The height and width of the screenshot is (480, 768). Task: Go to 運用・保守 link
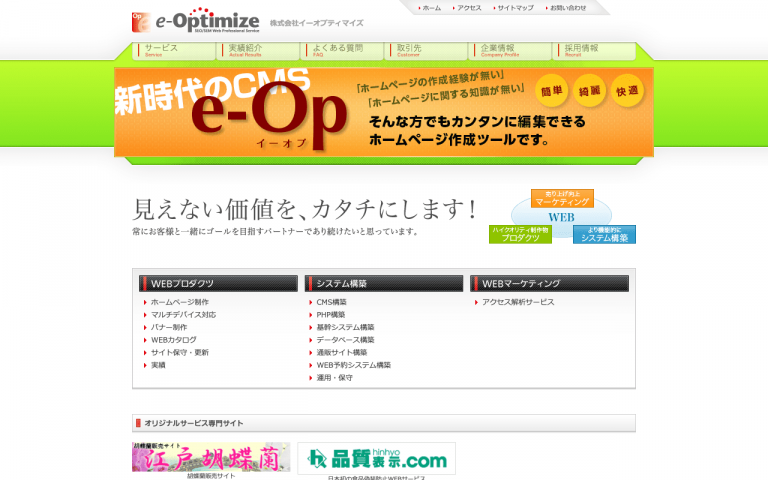pyautogui.click(x=334, y=378)
